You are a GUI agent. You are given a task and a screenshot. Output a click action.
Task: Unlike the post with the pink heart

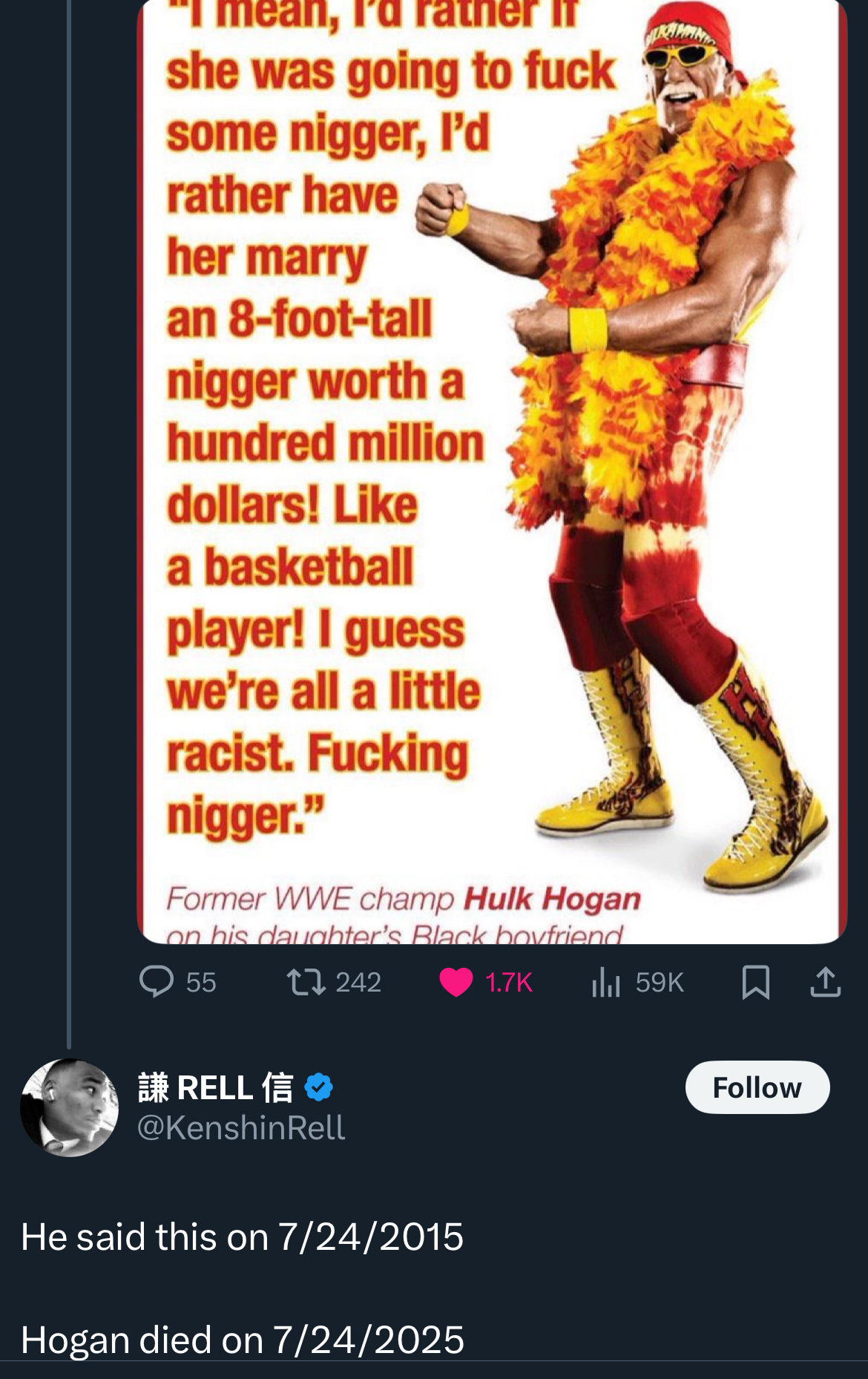pos(456,981)
